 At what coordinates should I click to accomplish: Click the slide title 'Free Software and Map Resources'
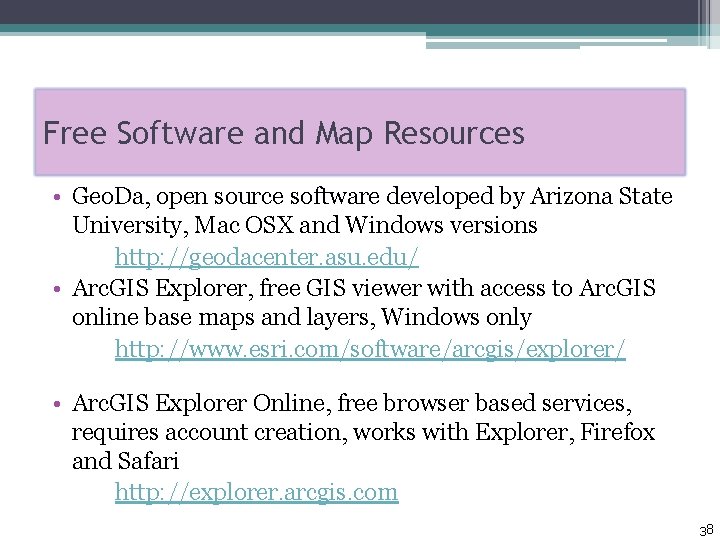click(283, 134)
